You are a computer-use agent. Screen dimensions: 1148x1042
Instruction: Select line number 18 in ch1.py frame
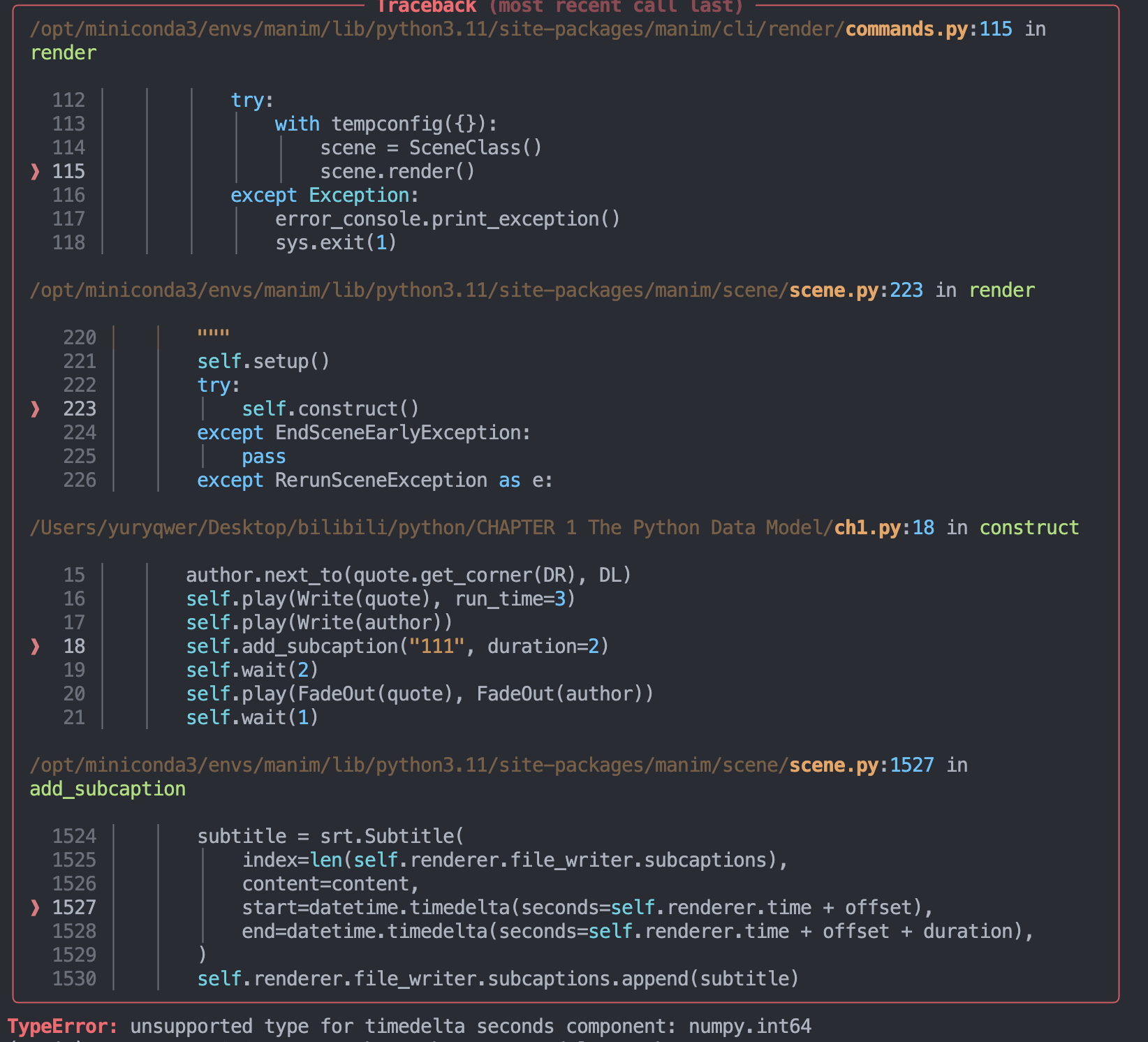click(73, 646)
